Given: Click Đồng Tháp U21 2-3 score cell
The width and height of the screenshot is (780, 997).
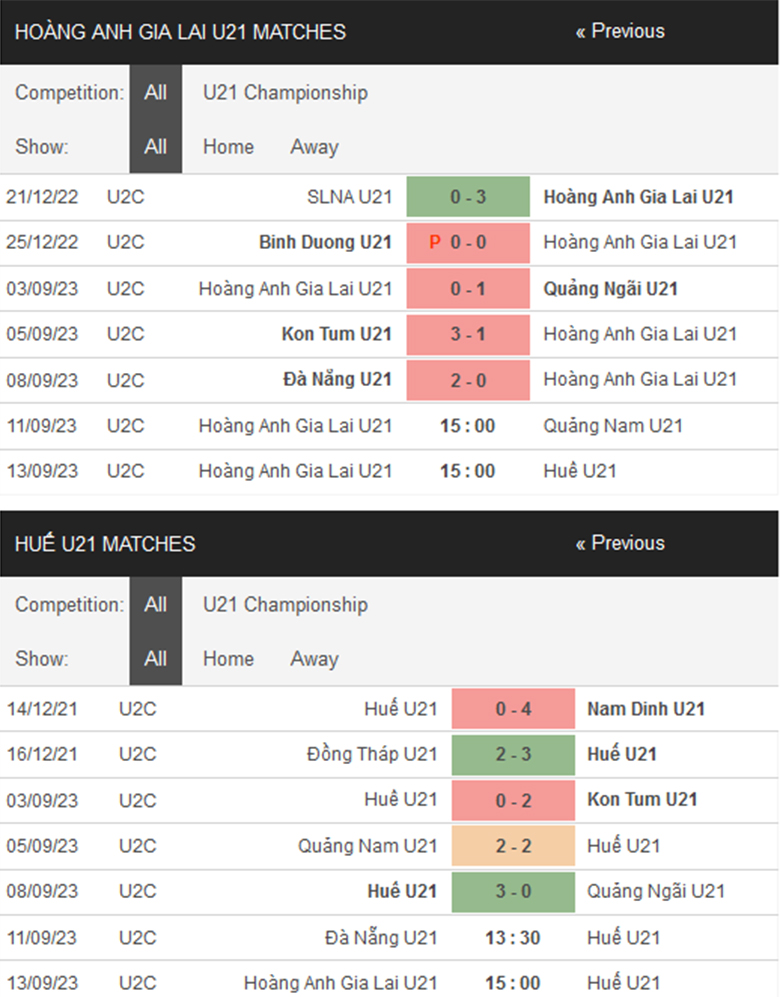Looking at the screenshot, I should point(512,755).
